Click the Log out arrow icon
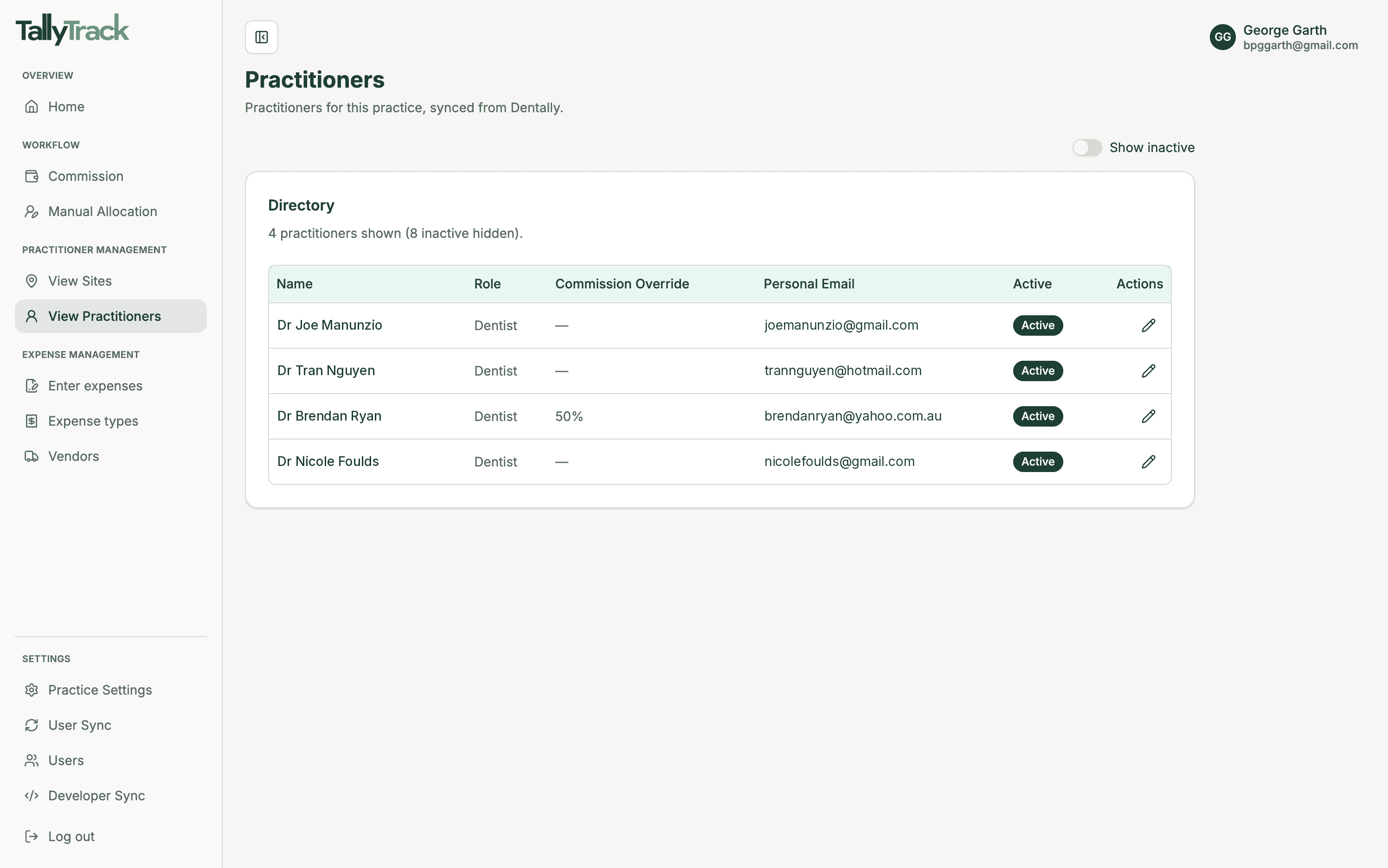The height and width of the screenshot is (868, 1388). [x=32, y=837]
